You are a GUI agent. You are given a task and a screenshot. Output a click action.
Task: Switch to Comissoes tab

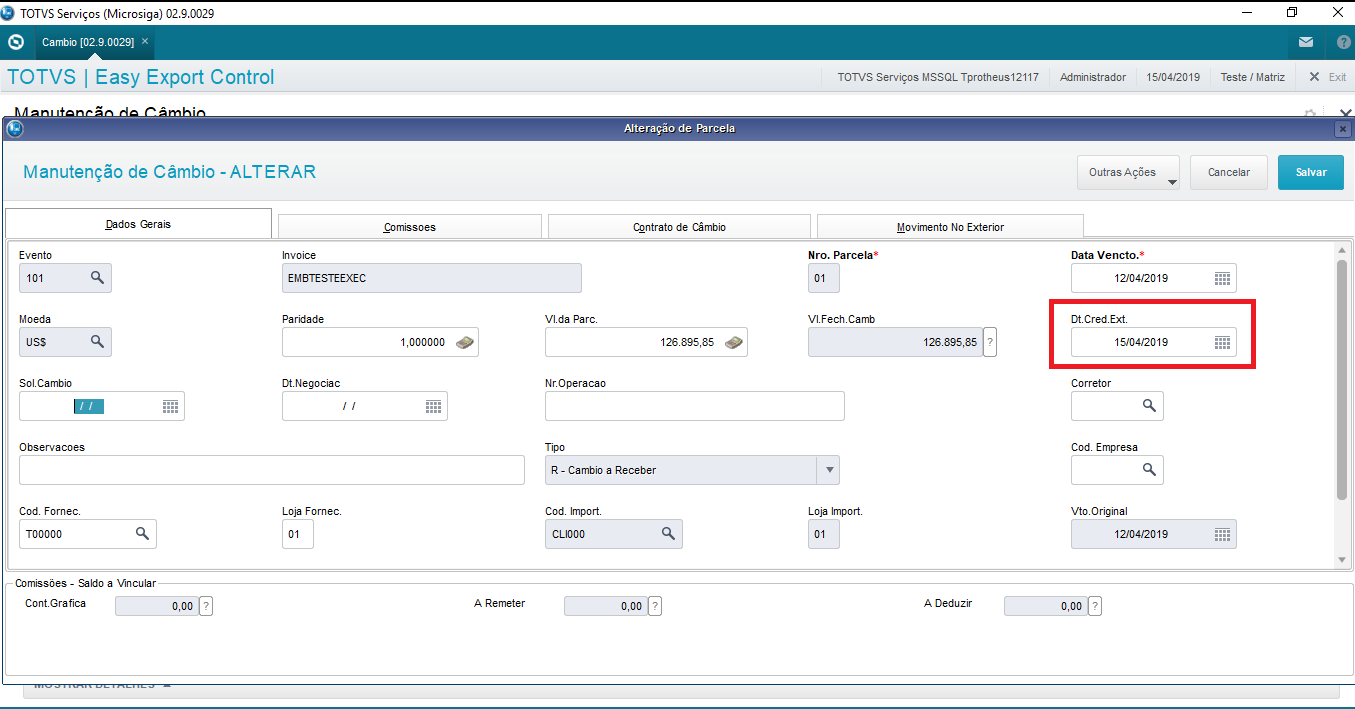pyautogui.click(x=410, y=227)
